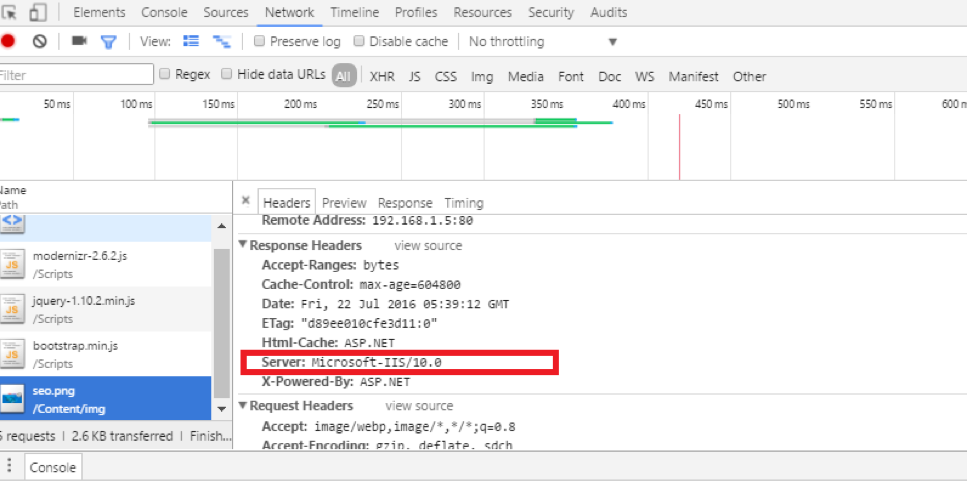Collapse the Request Headers section
Viewport: 967px width, 482px height.
(242, 406)
